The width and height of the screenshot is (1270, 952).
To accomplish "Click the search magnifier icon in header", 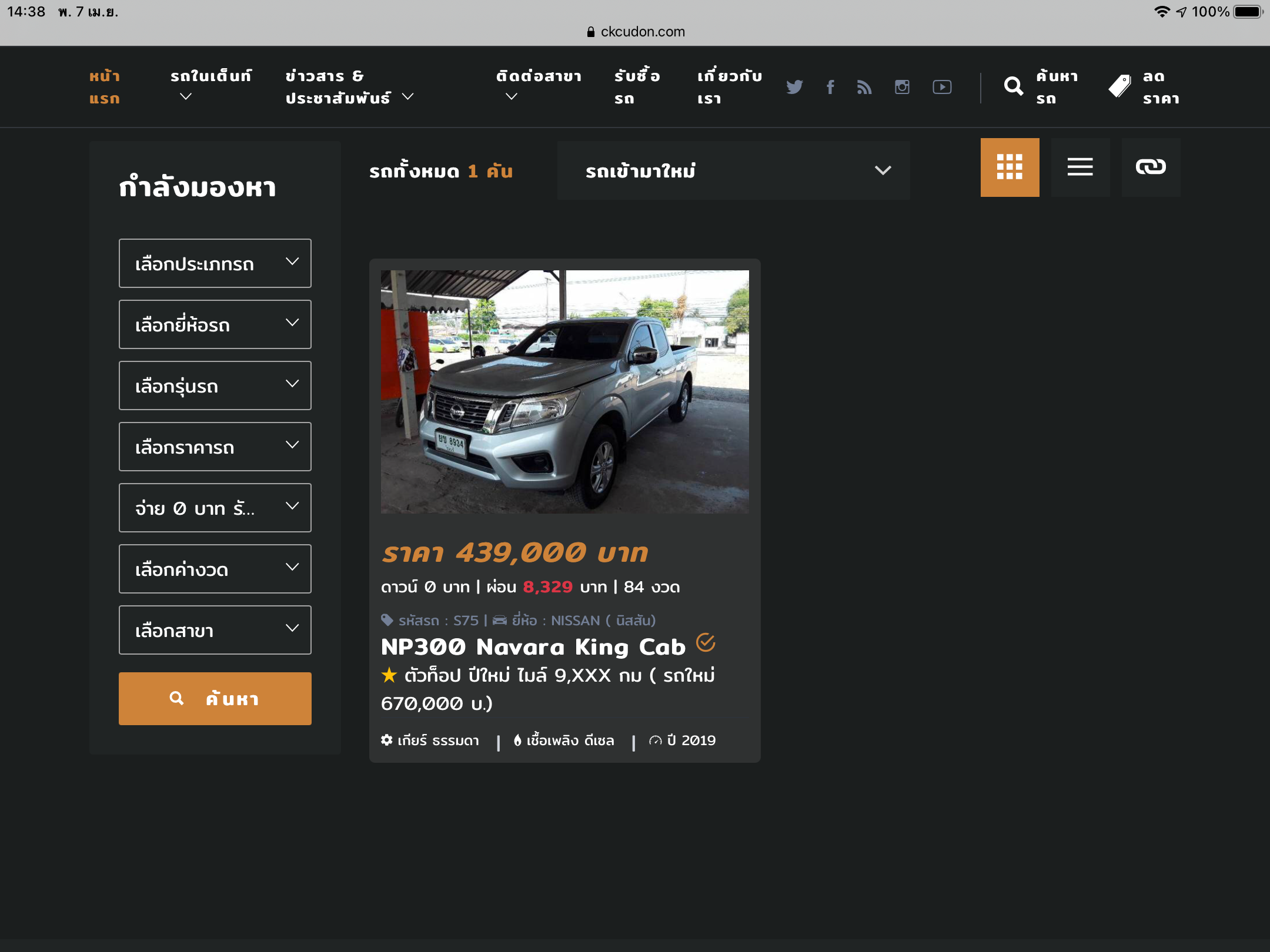I will pyautogui.click(x=1013, y=87).
